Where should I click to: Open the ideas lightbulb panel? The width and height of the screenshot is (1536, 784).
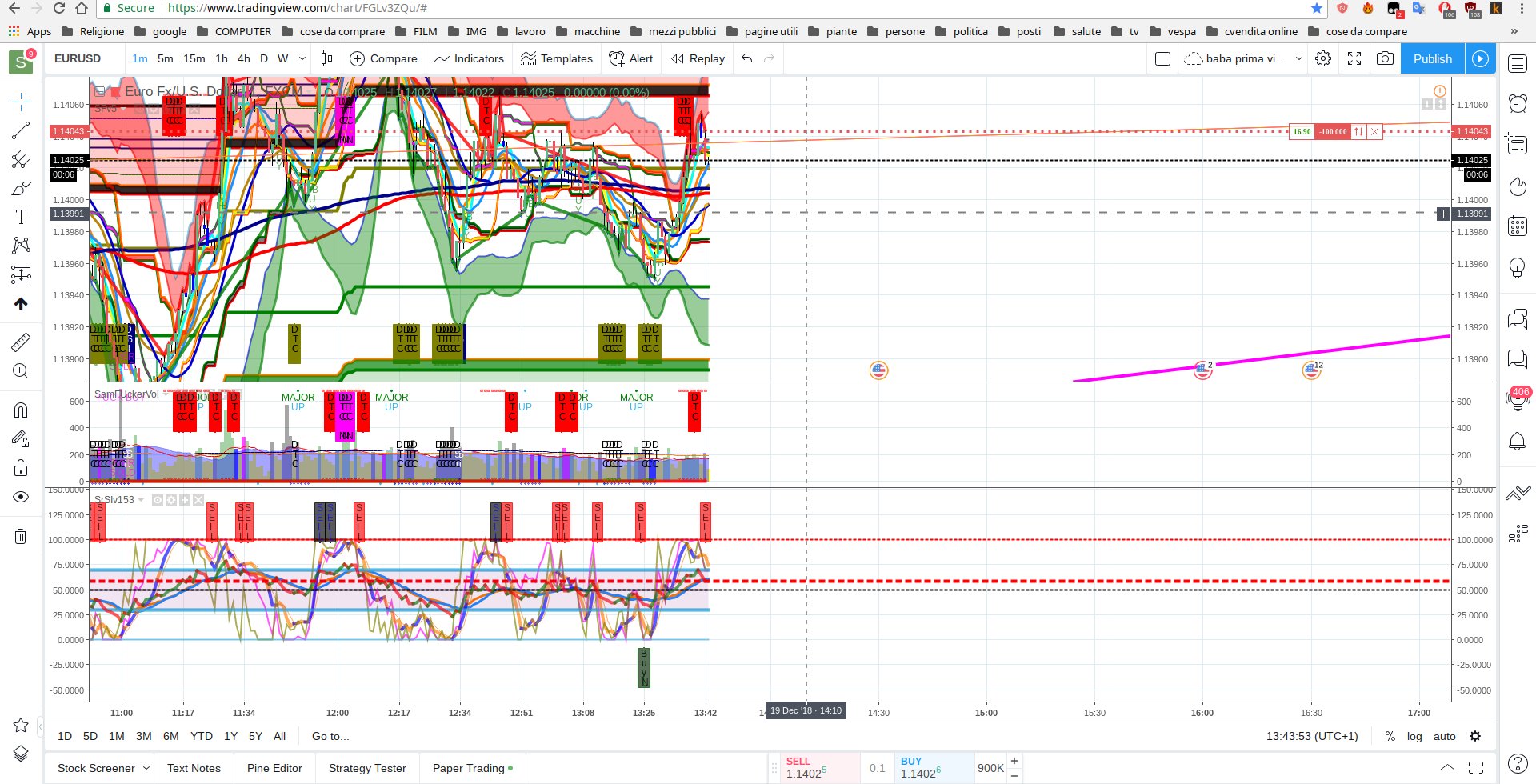[1518, 268]
